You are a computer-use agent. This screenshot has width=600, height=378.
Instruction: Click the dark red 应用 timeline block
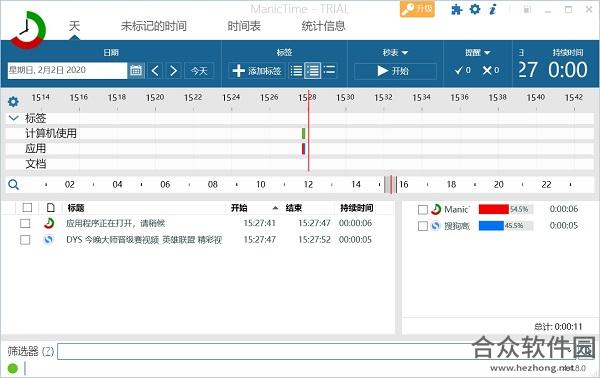[303, 148]
